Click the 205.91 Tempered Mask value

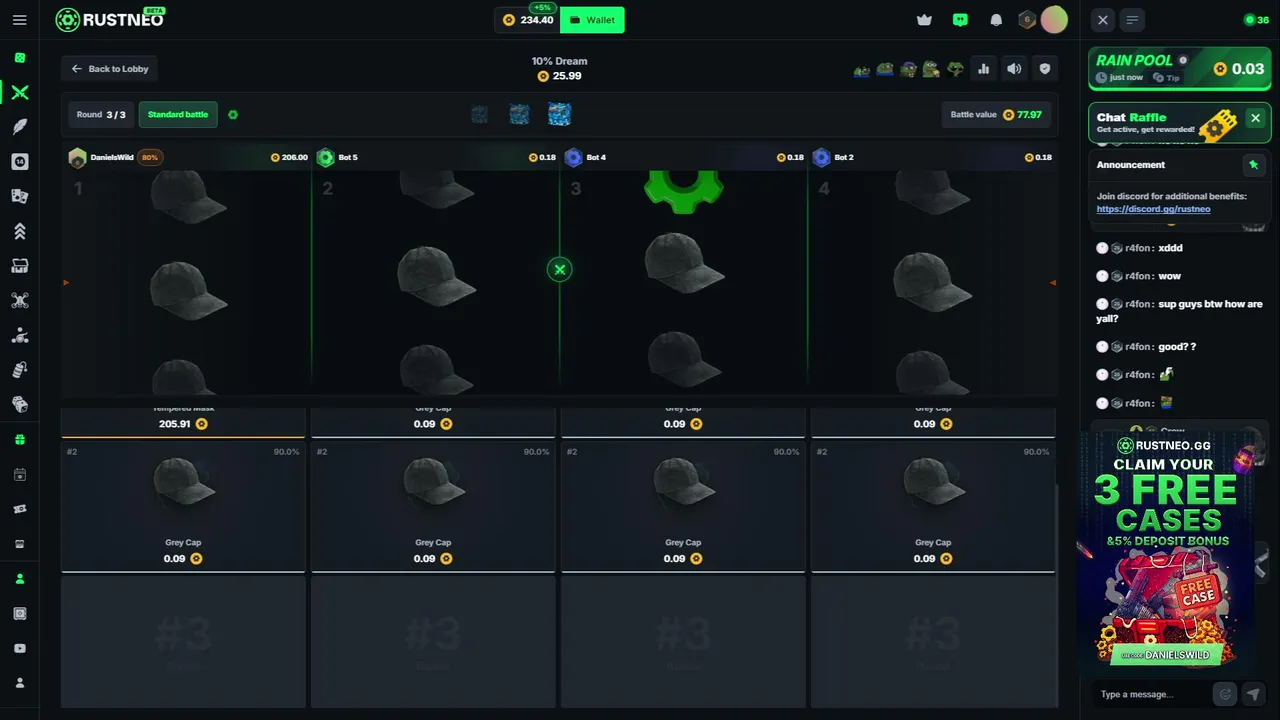pyautogui.click(x=182, y=424)
